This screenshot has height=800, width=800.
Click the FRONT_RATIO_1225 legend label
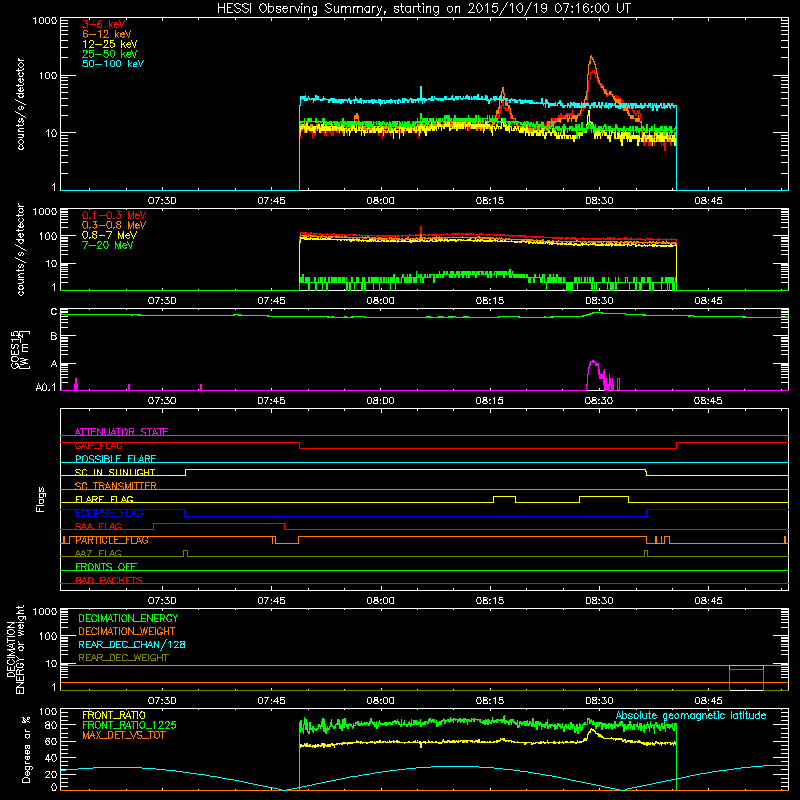pos(129,725)
